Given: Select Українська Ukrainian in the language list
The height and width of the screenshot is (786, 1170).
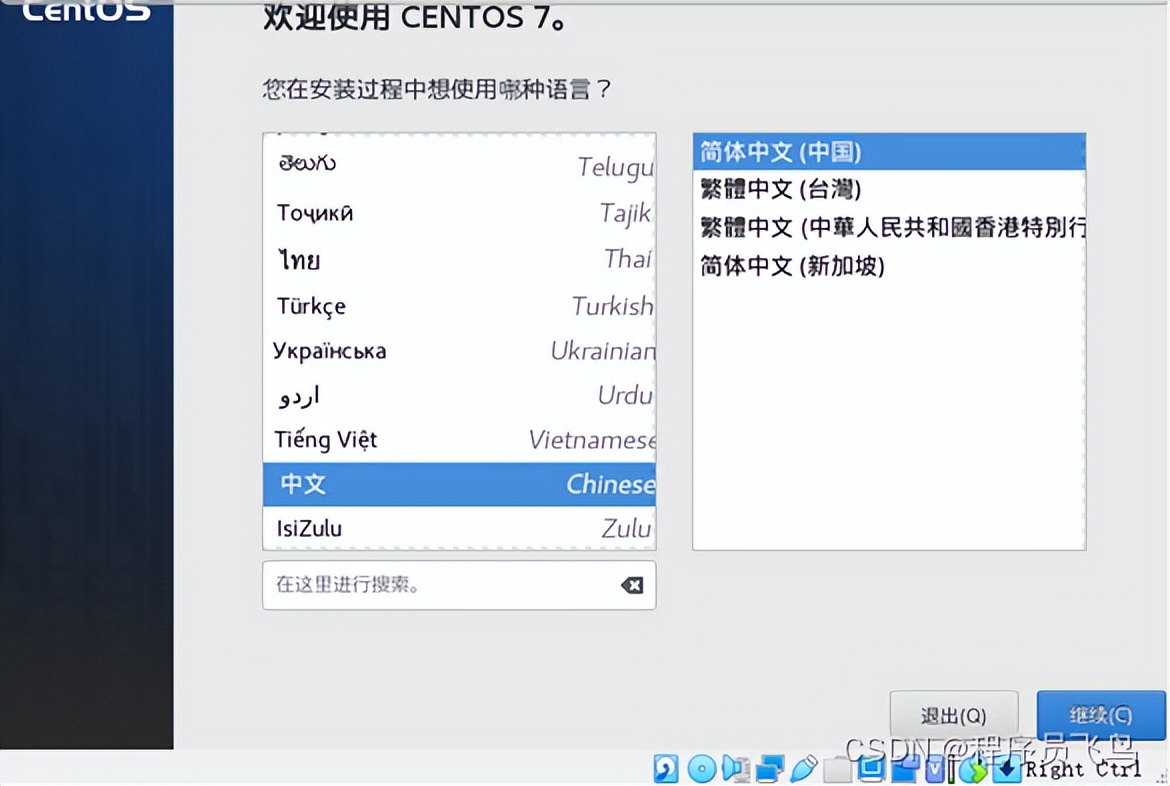Looking at the screenshot, I should [x=459, y=351].
